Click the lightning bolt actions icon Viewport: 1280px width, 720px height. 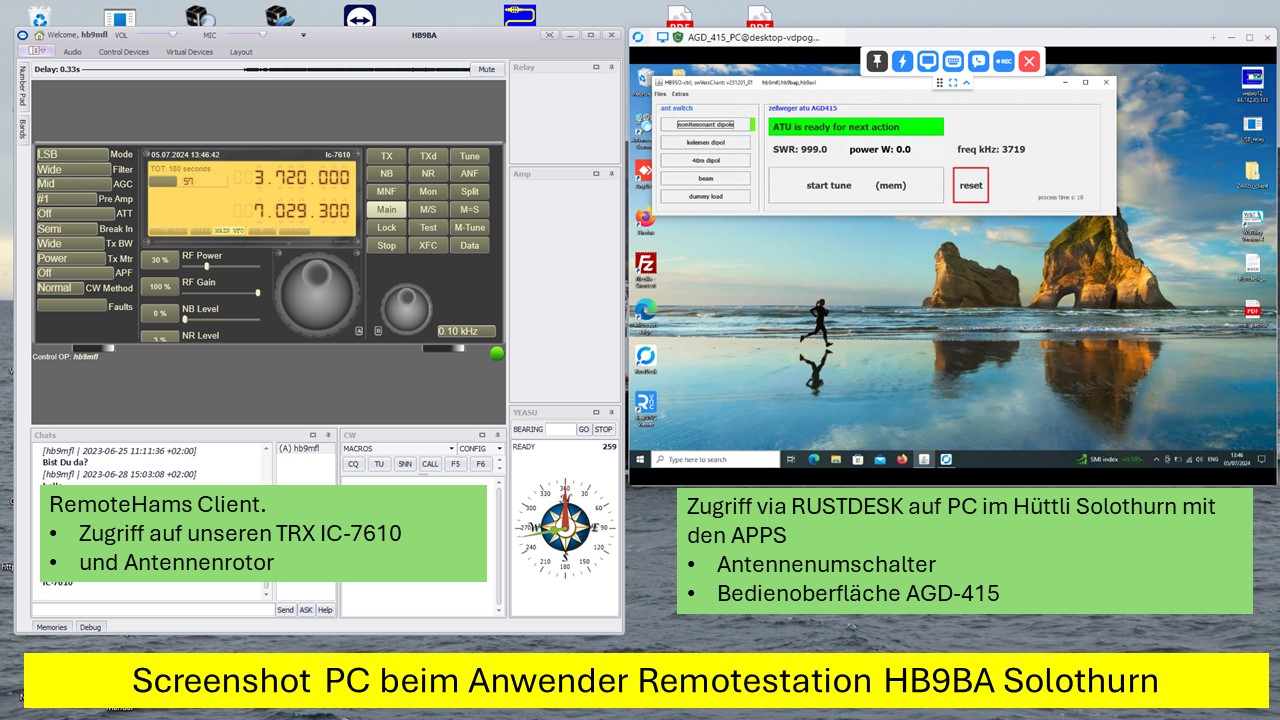(x=902, y=61)
